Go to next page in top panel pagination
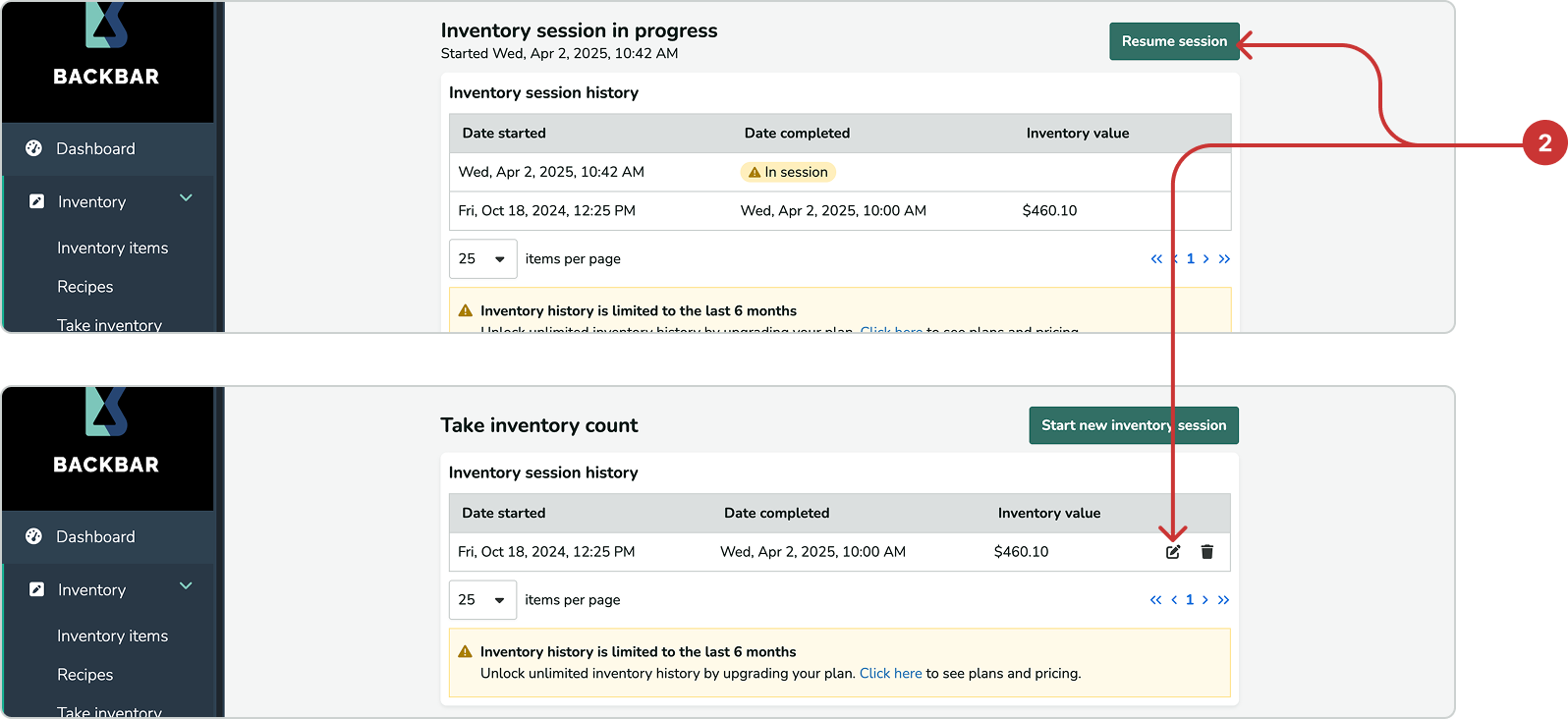Screen dimensions: 1568x719 point(1206,259)
